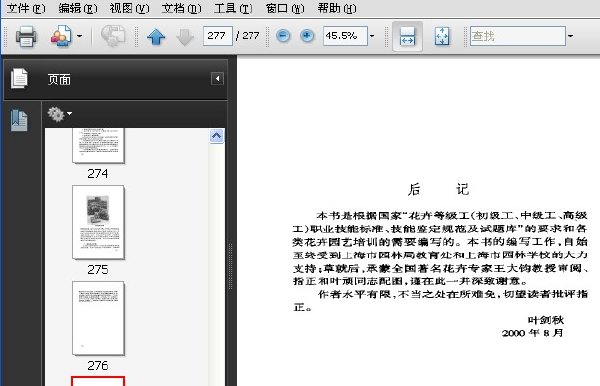Screen dimensions: 600x386
Task: Click the thumbnail label 276
Action: [x=98, y=366]
